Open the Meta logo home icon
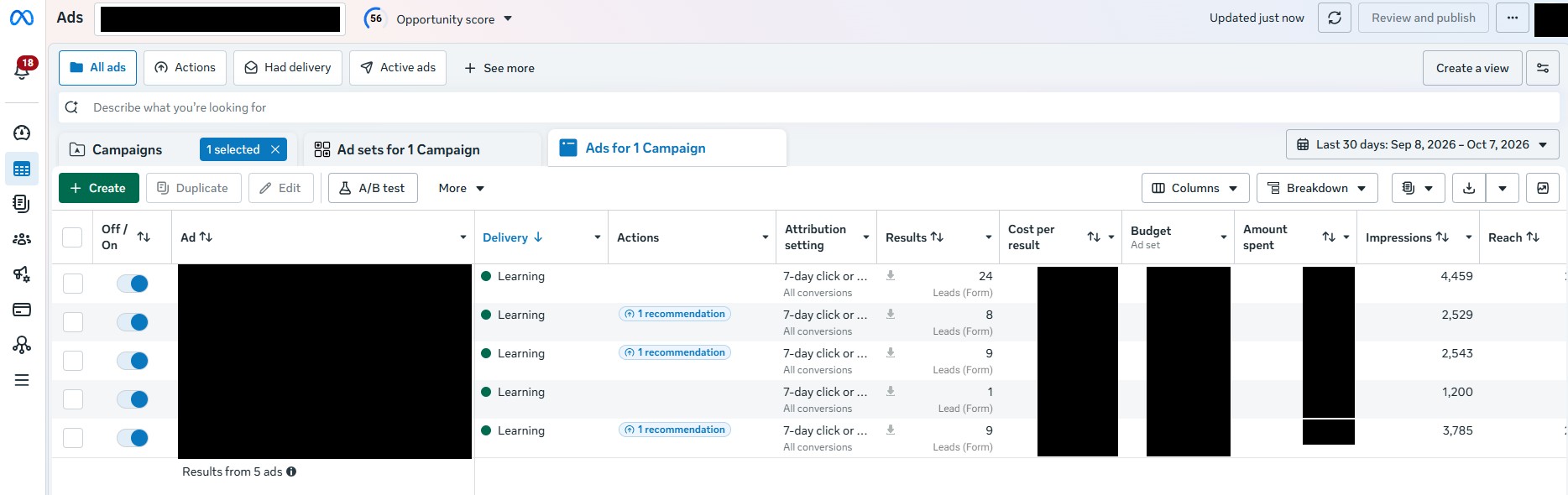The width and height of the screenshot is (1568, 495). [22, 18]
